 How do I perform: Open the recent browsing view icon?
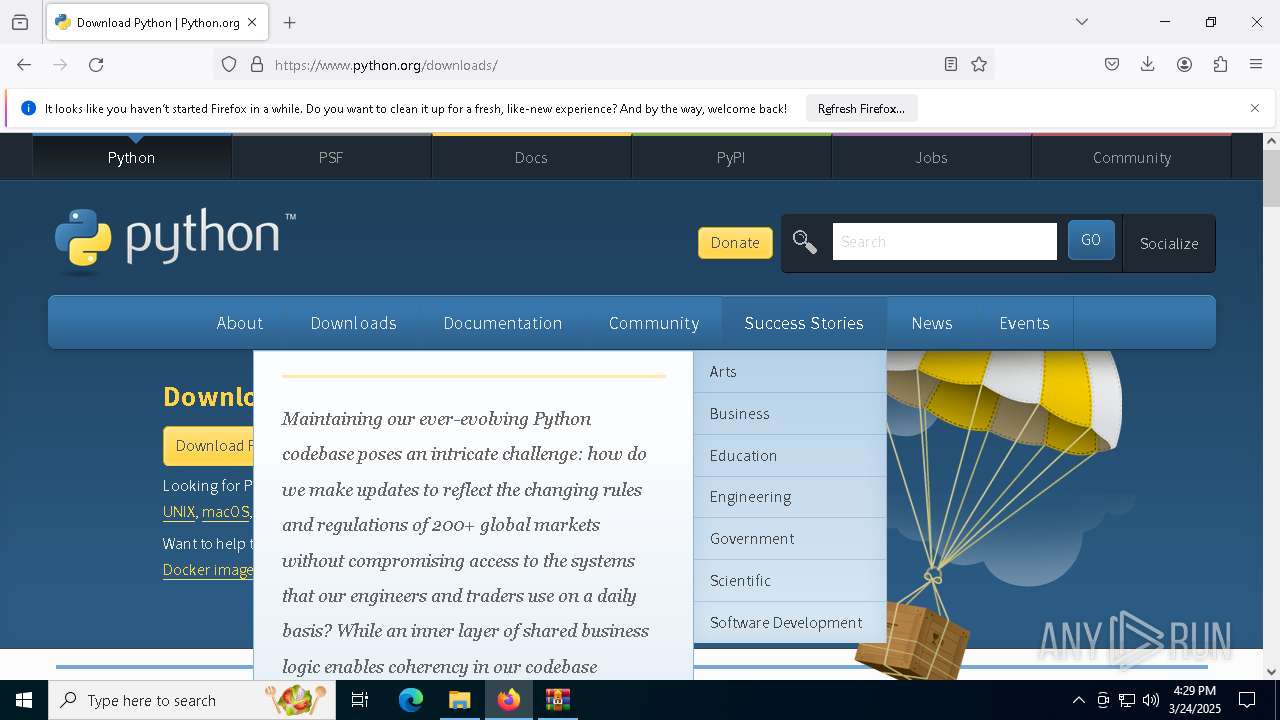pos(20,22)
